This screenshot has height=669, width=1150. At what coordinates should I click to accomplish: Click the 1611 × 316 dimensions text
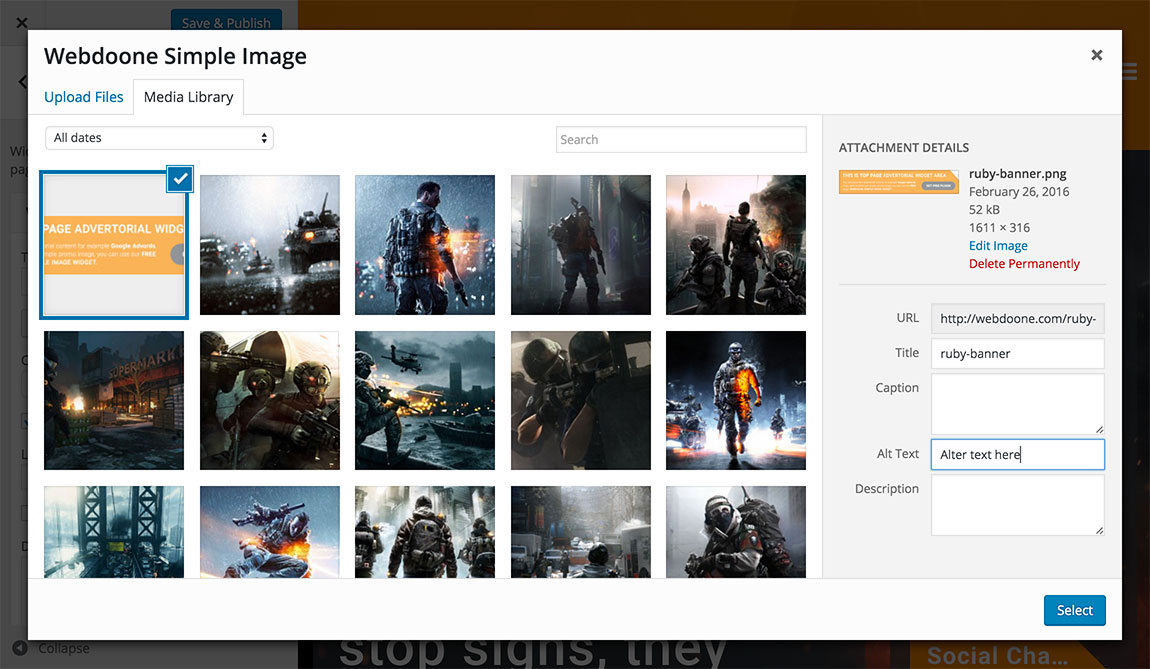(999, 227)
